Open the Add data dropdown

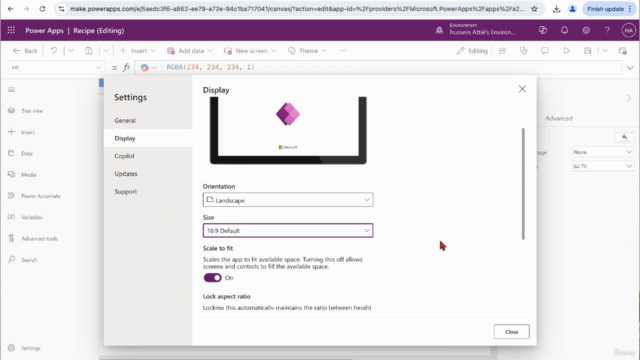pyautogui.click(x=190, y=51)
